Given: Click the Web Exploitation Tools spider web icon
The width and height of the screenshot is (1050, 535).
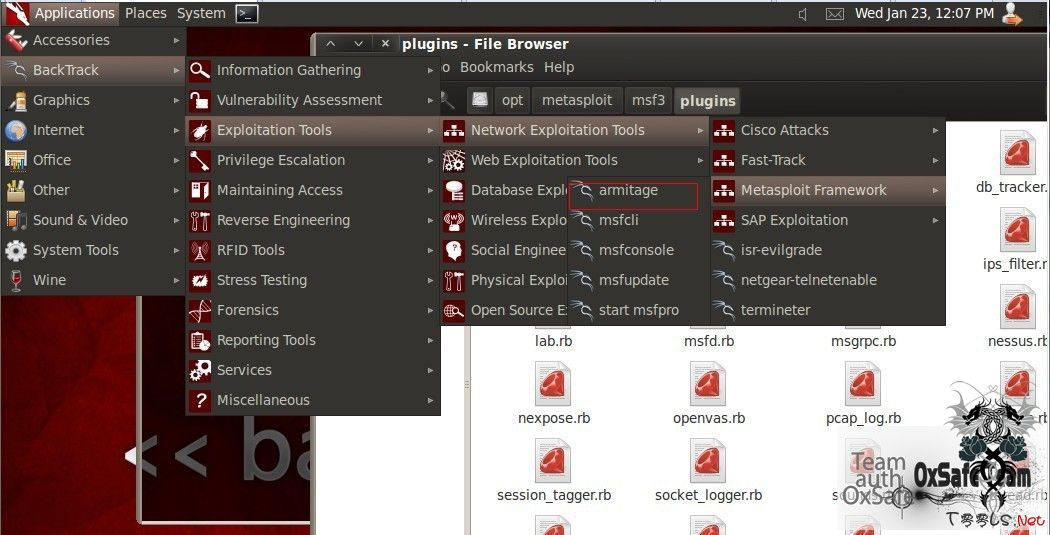Looking at the screenshot, I should coord(454,161).
